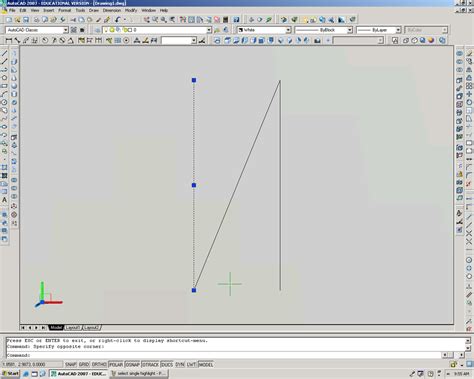Toggle ORTHO mode in status bar
The width and height of the screenshot is (474, 379).
(99, 365)
